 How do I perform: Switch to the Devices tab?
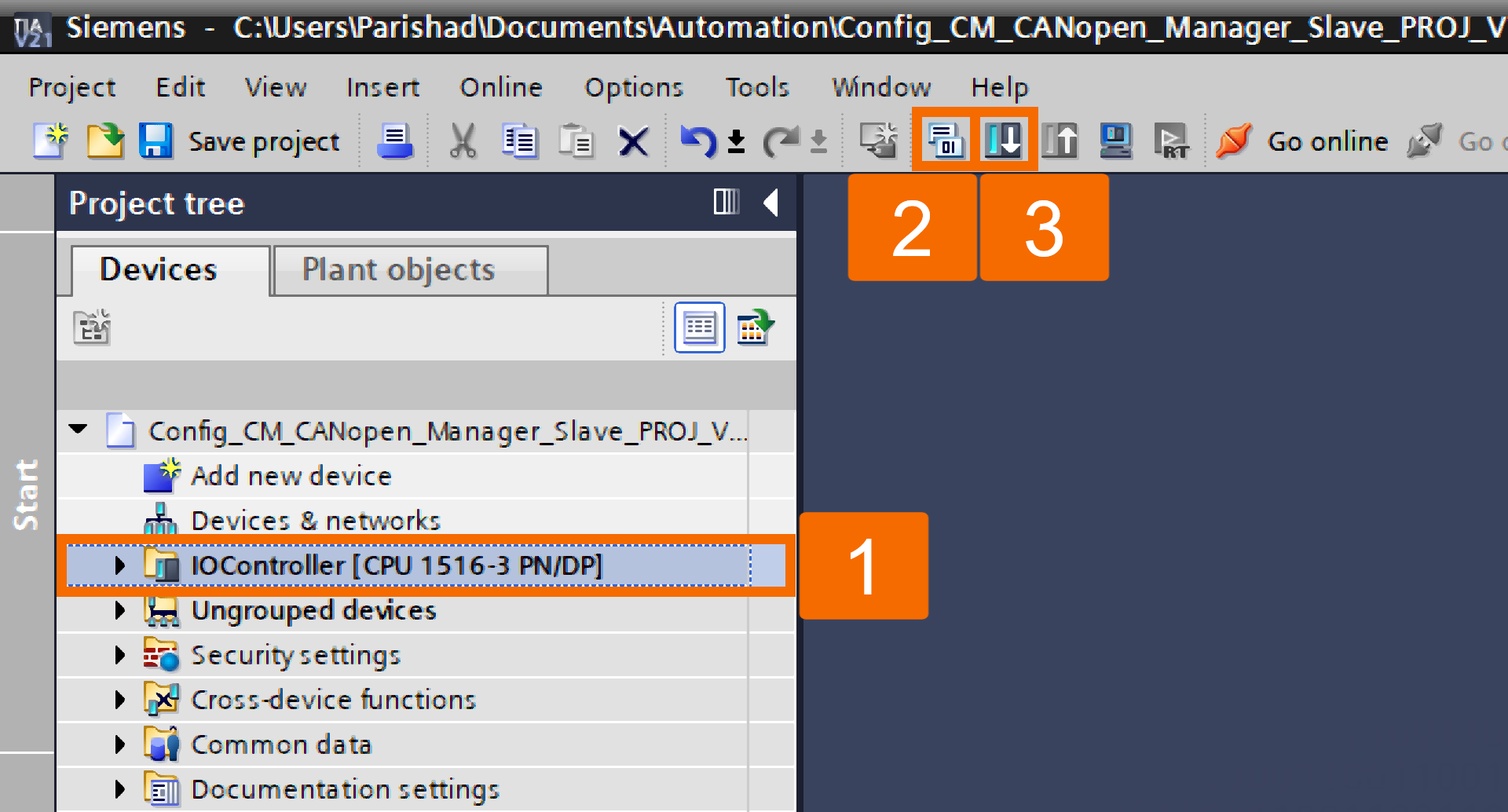click(170, 269)
